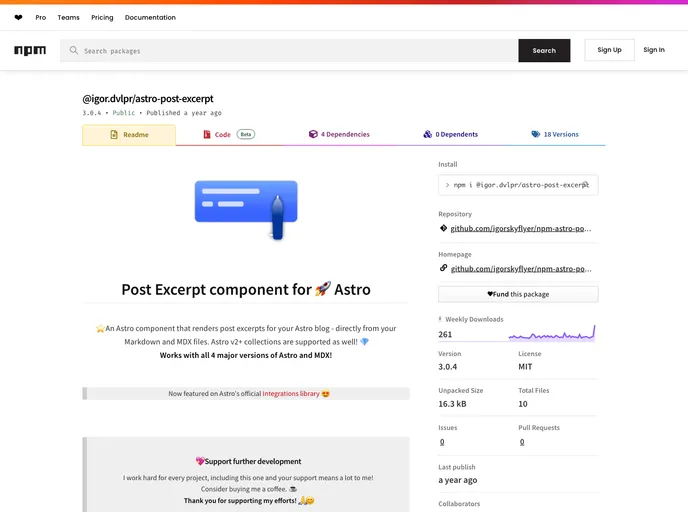This screenshot has width=688, height=512.
Task: Show the 18 Versions tab
Action: 555,134
